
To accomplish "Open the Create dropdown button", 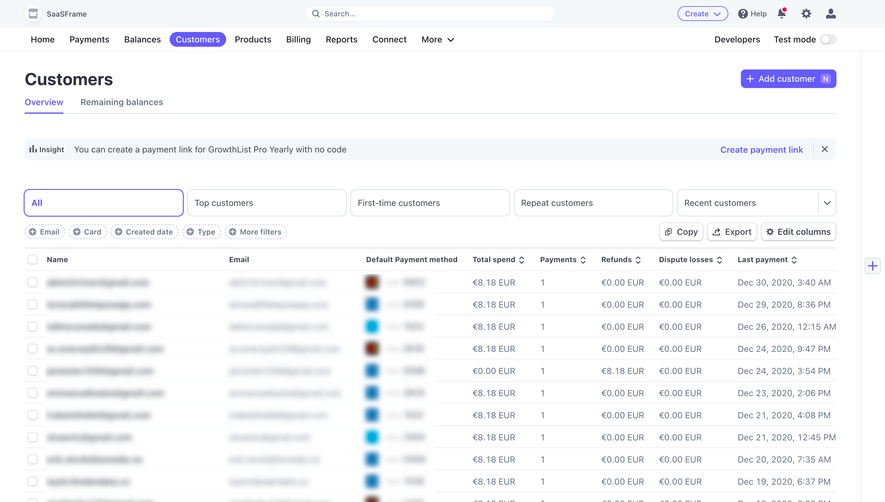I will point(703,14).
